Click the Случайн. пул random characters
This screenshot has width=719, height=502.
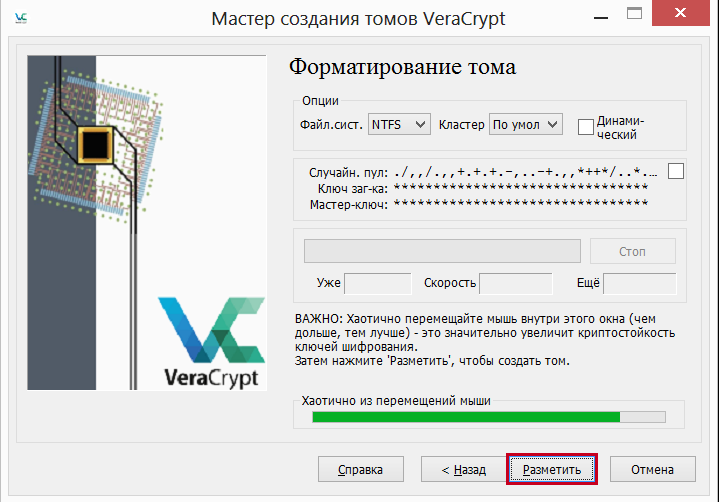point(525,172)
